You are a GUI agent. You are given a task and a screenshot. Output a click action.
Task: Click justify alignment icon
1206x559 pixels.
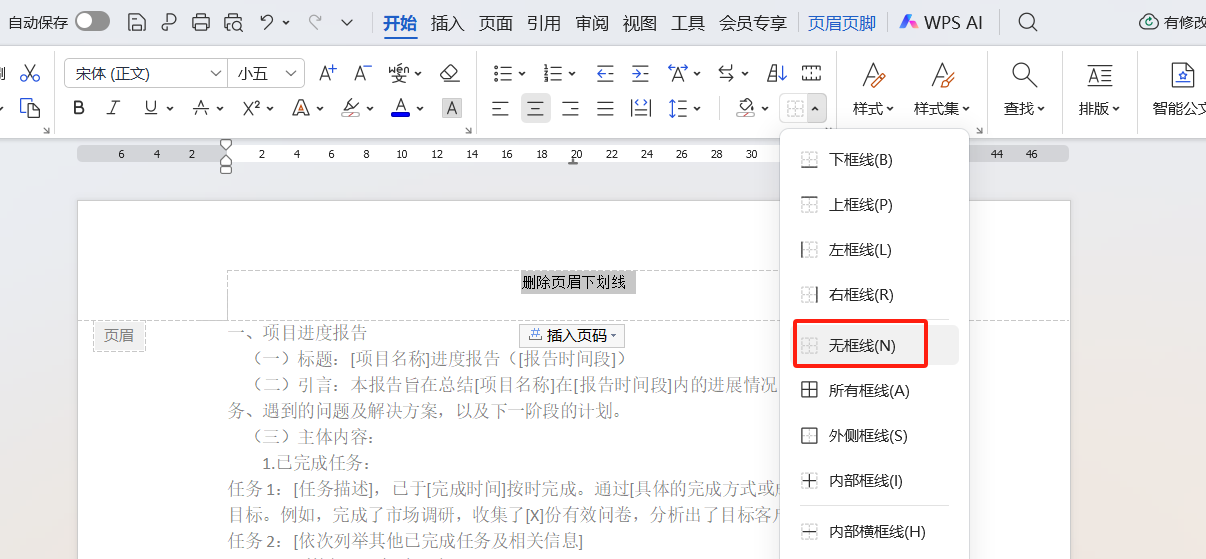click(x=605, y=108)
